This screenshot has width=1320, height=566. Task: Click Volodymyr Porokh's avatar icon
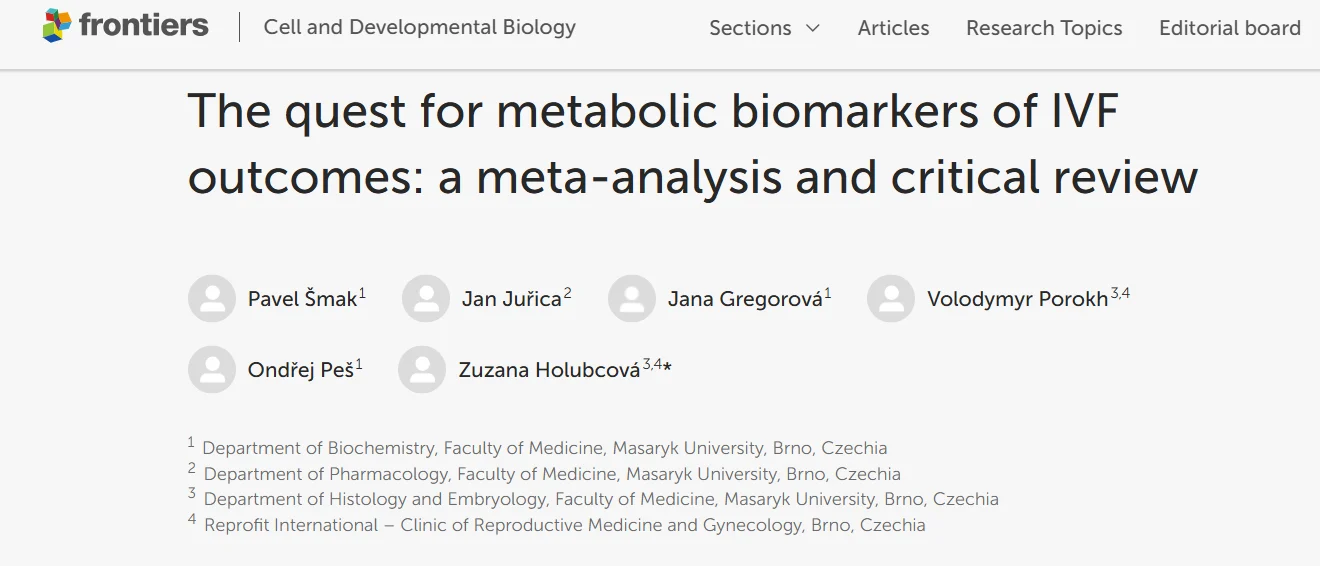click(x=891, y=298)
